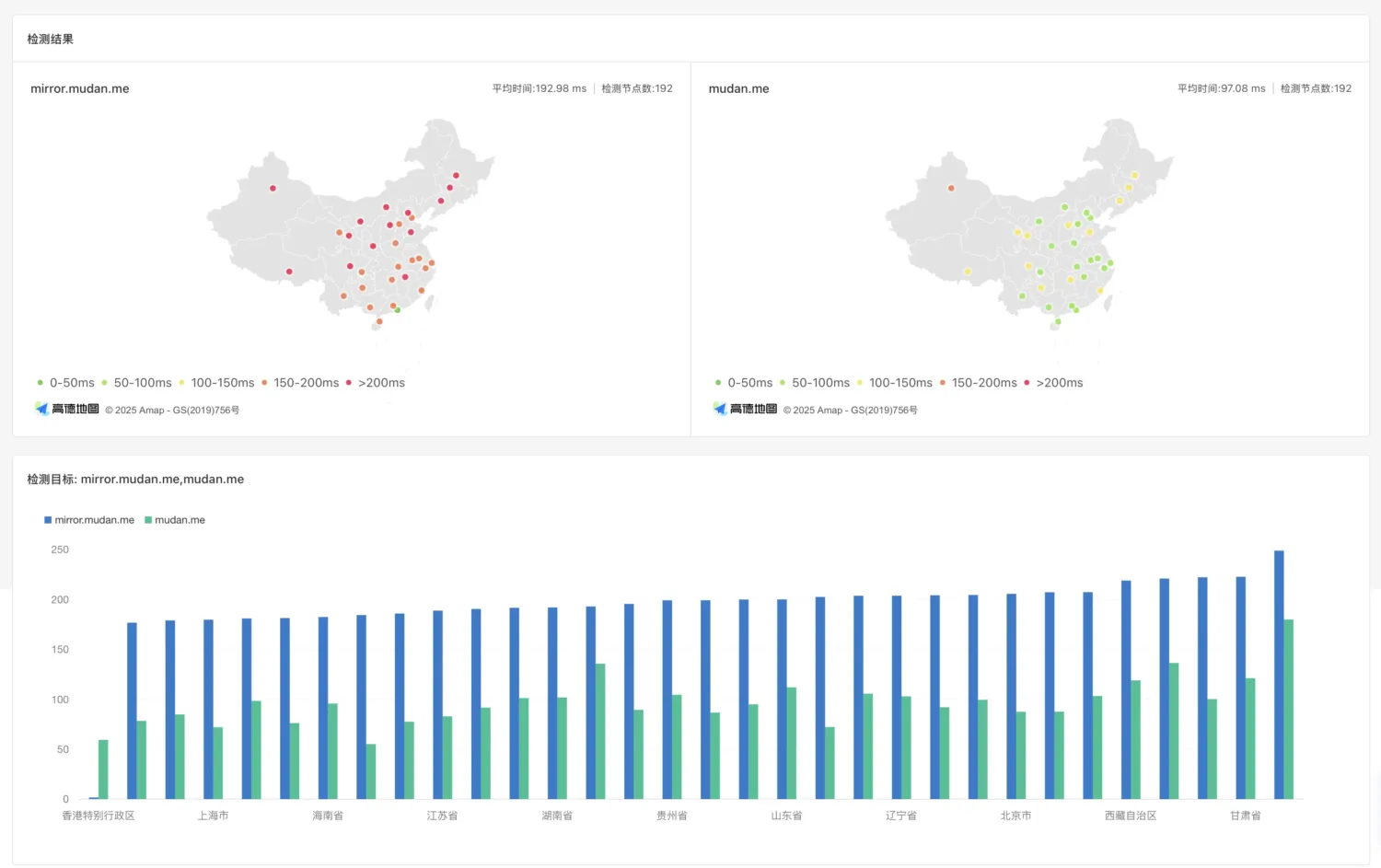
Task: Click the orange 150-200ms legend marker below mirror.mudan.me map
Action: [x=265, y=382]
